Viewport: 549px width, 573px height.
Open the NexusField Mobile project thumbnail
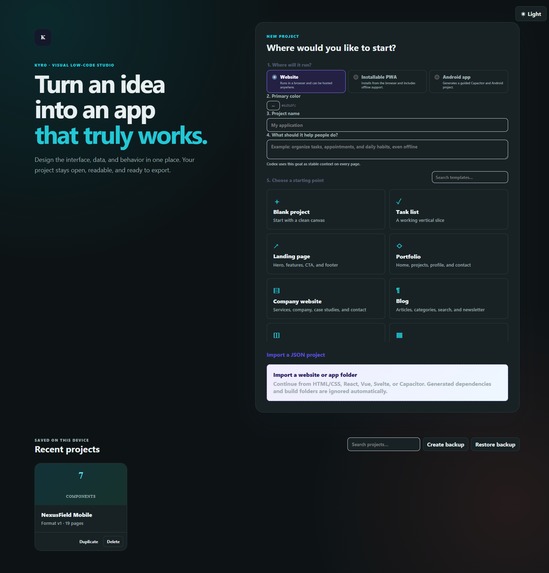(x=81, y=485)
